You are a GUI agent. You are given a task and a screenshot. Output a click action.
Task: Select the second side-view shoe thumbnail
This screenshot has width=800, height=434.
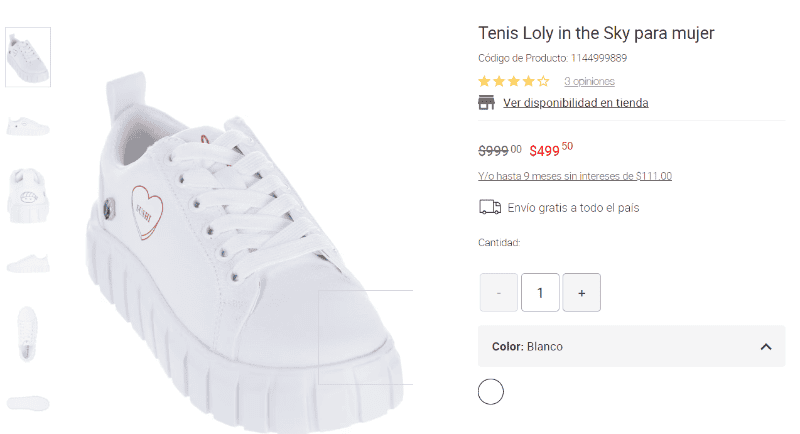click(28, 126)
